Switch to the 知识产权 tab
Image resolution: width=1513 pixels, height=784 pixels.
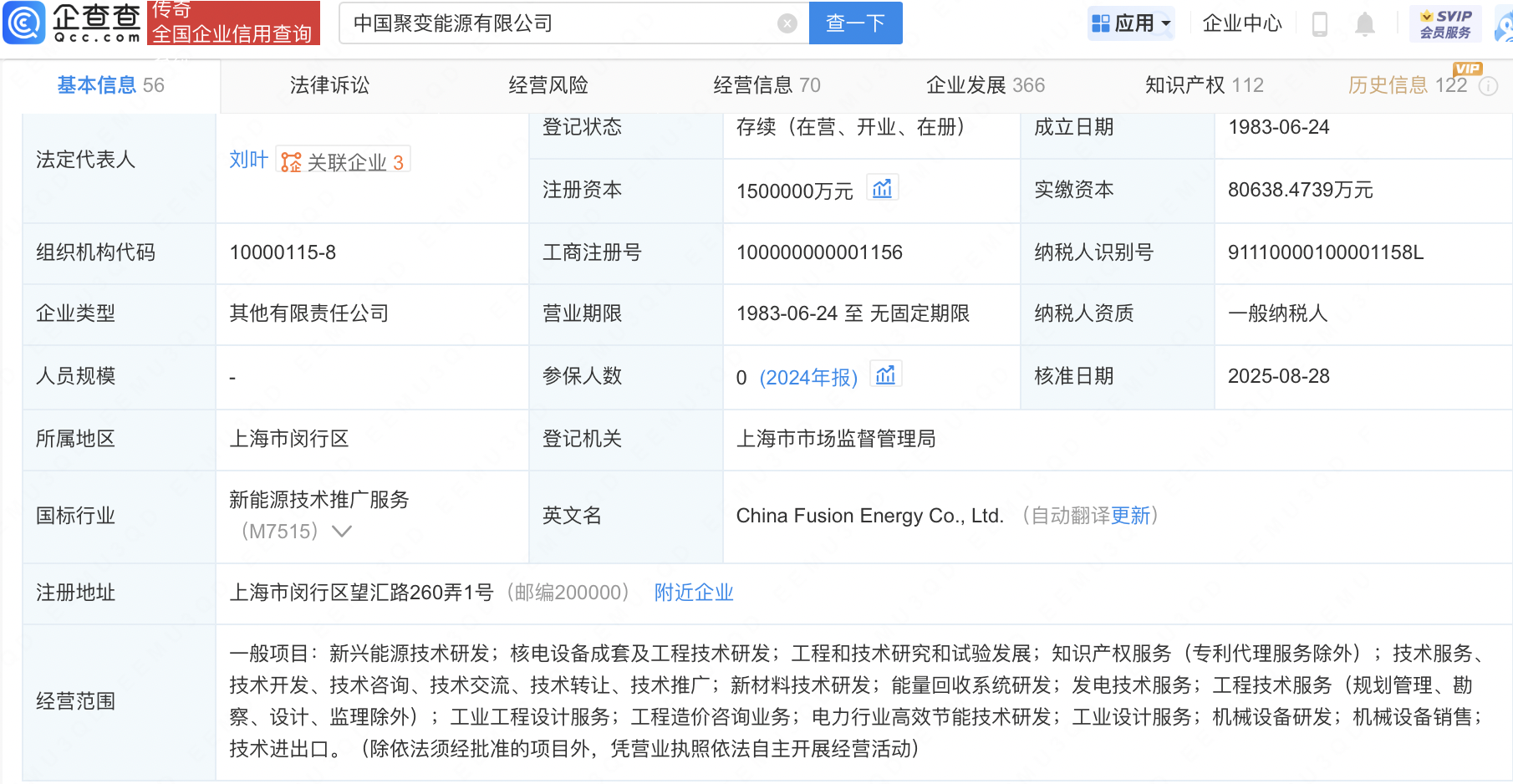point(1204,85)
